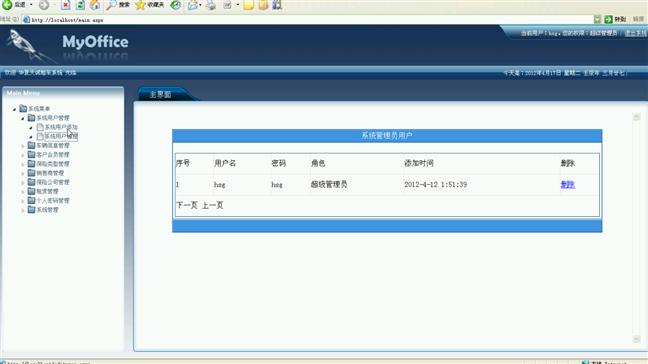Viewport: 648px width, 364px height.
Task: Go to 下一页 next page
Action: (187, 205)
